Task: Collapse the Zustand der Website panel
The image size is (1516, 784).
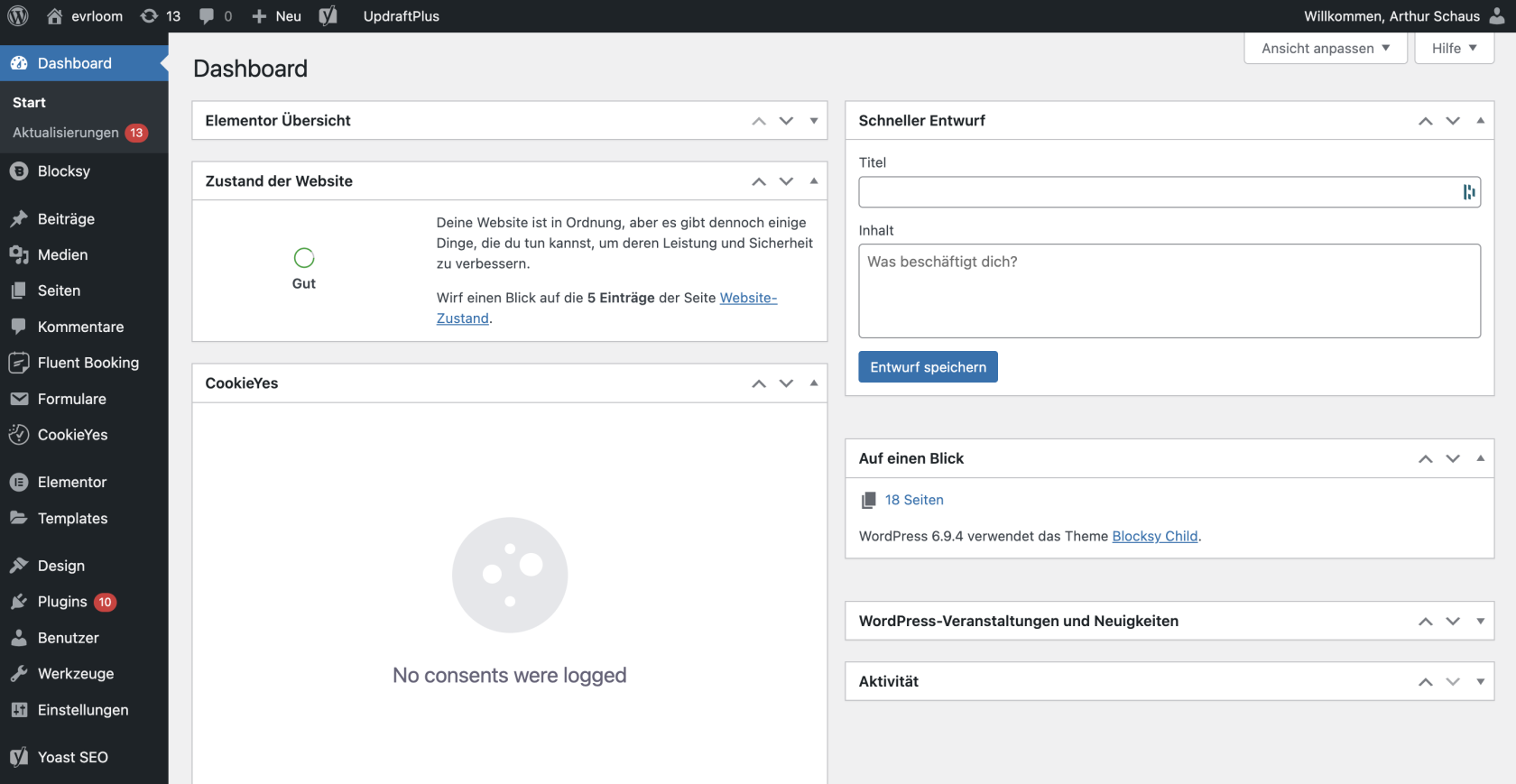Action: (814, 181)
